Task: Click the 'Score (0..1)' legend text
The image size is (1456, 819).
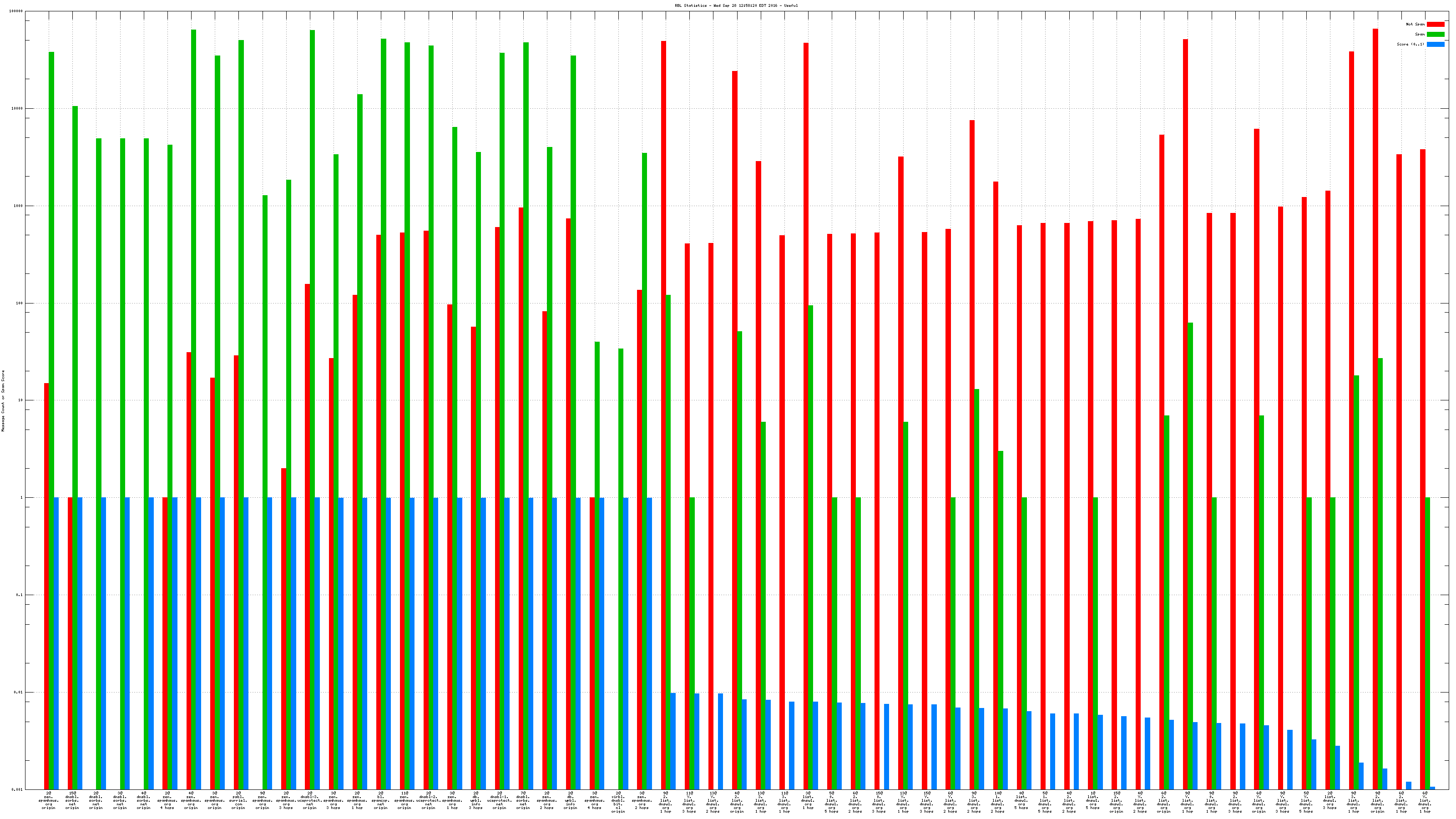Action: [1410, 44]
